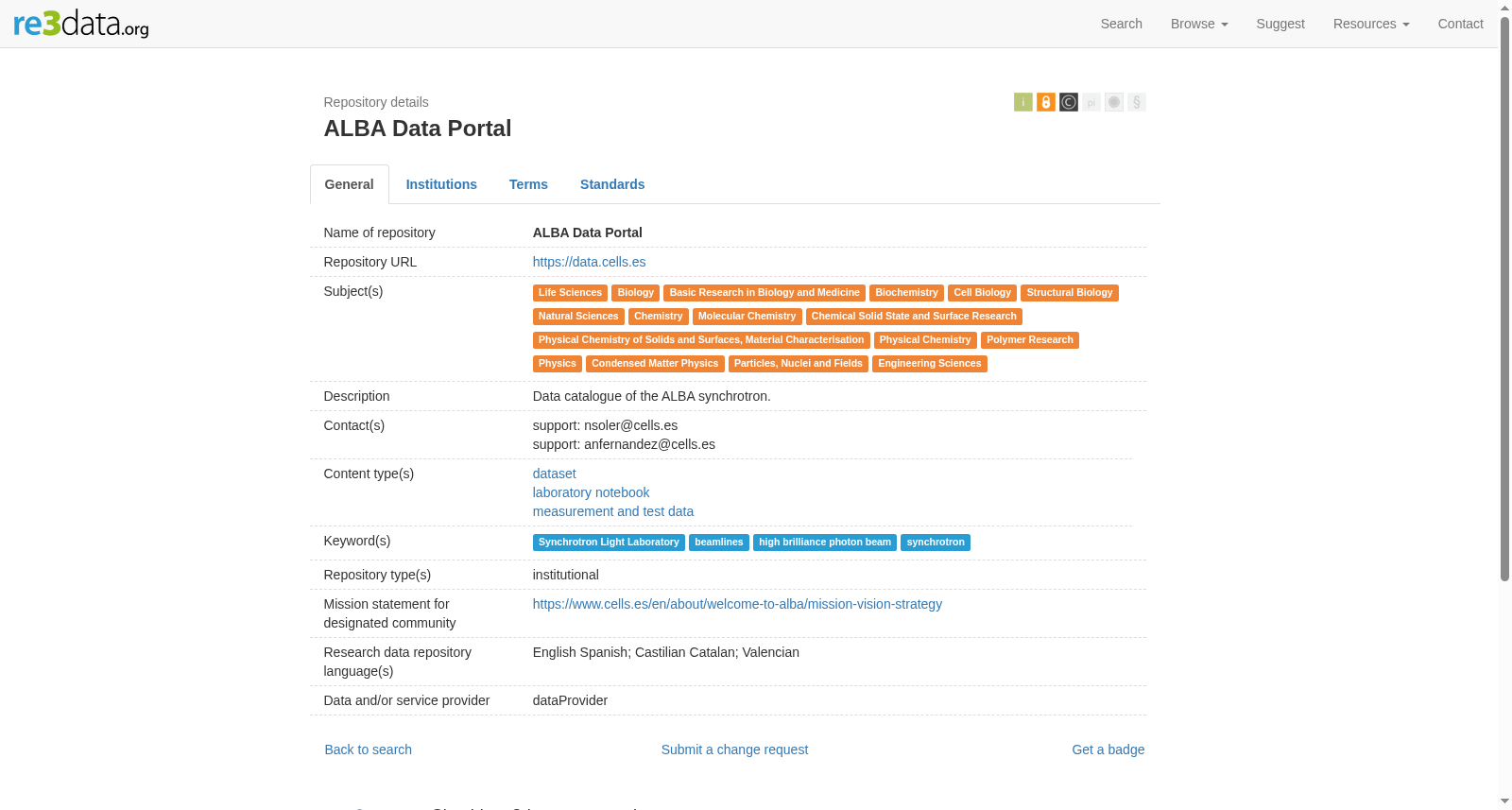Open measurement and test data link
The height and width of the screenshot is (810, 1512).
click(613, 511)
